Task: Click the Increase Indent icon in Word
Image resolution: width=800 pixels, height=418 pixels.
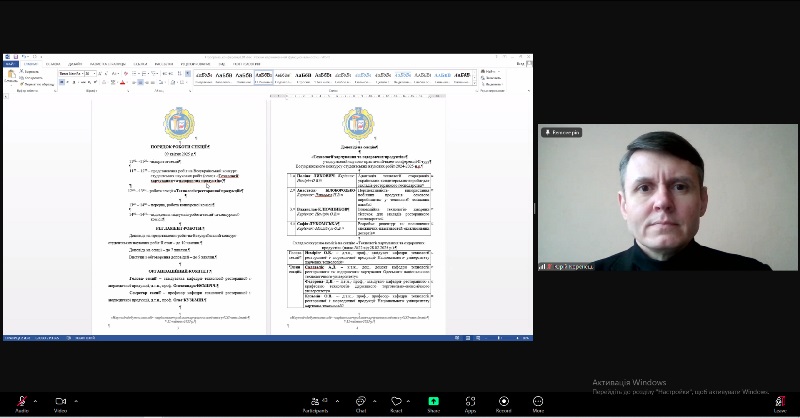Action: click(170, 74)
